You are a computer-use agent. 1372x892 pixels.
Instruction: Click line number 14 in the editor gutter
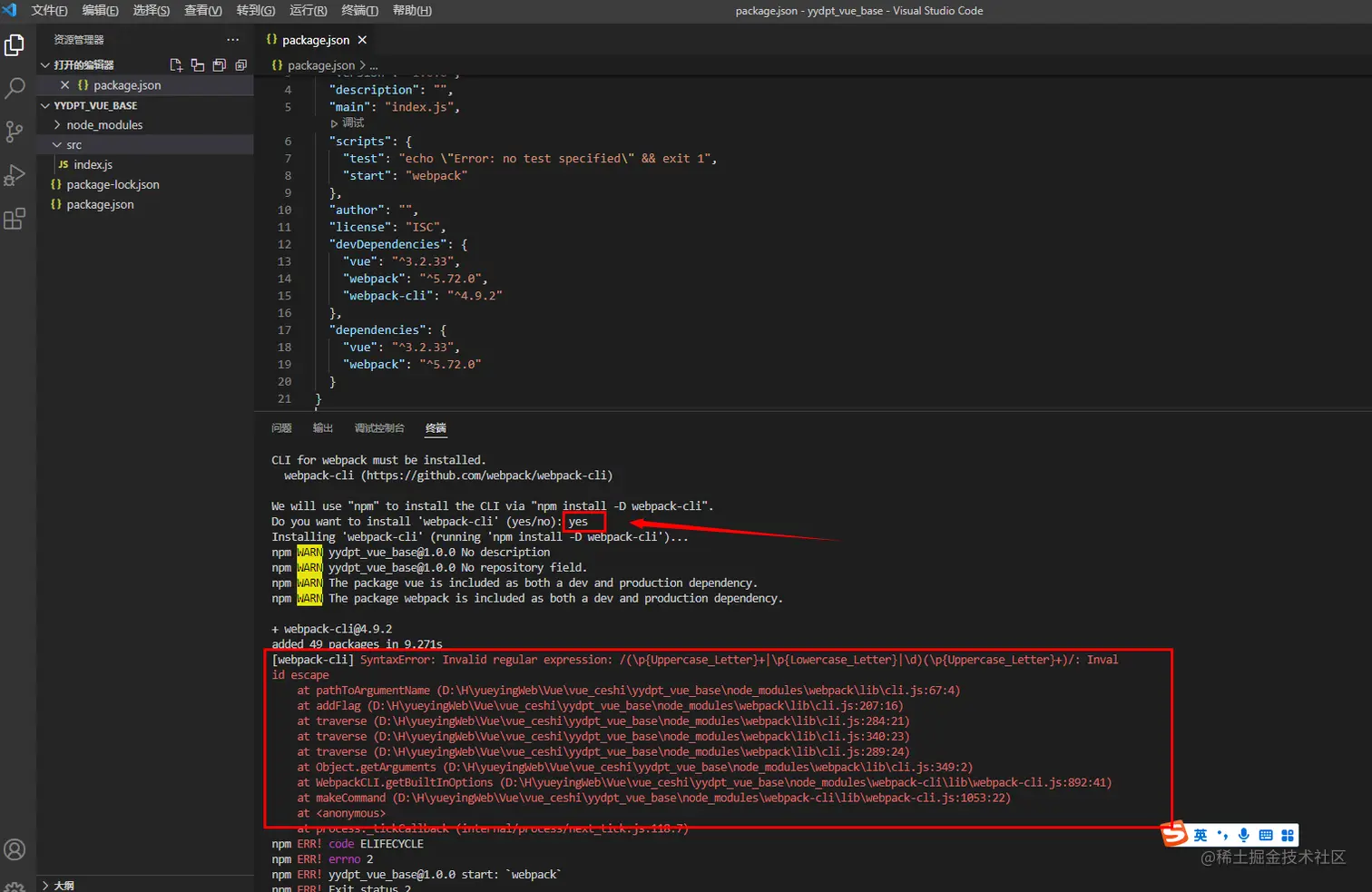[285, 279]
